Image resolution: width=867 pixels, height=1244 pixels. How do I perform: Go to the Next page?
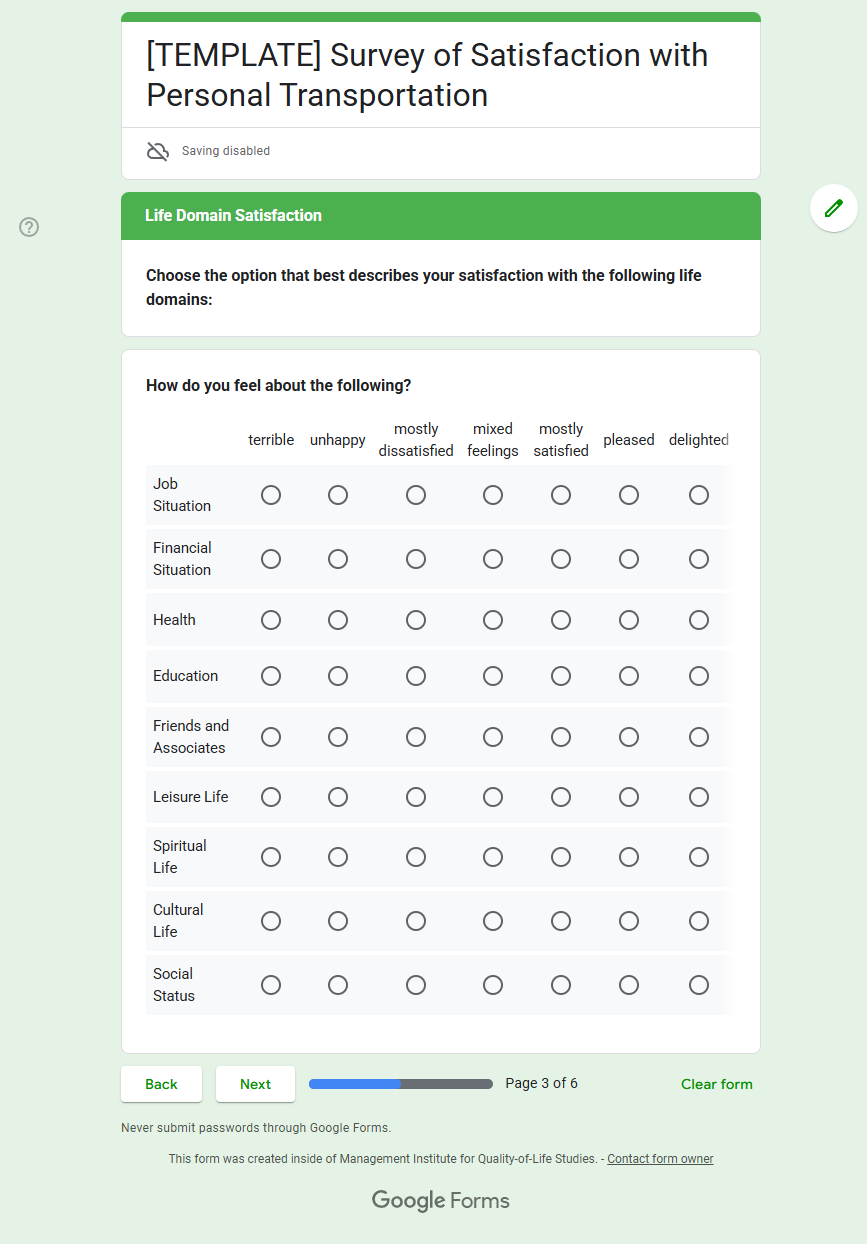pos(255,1084)
